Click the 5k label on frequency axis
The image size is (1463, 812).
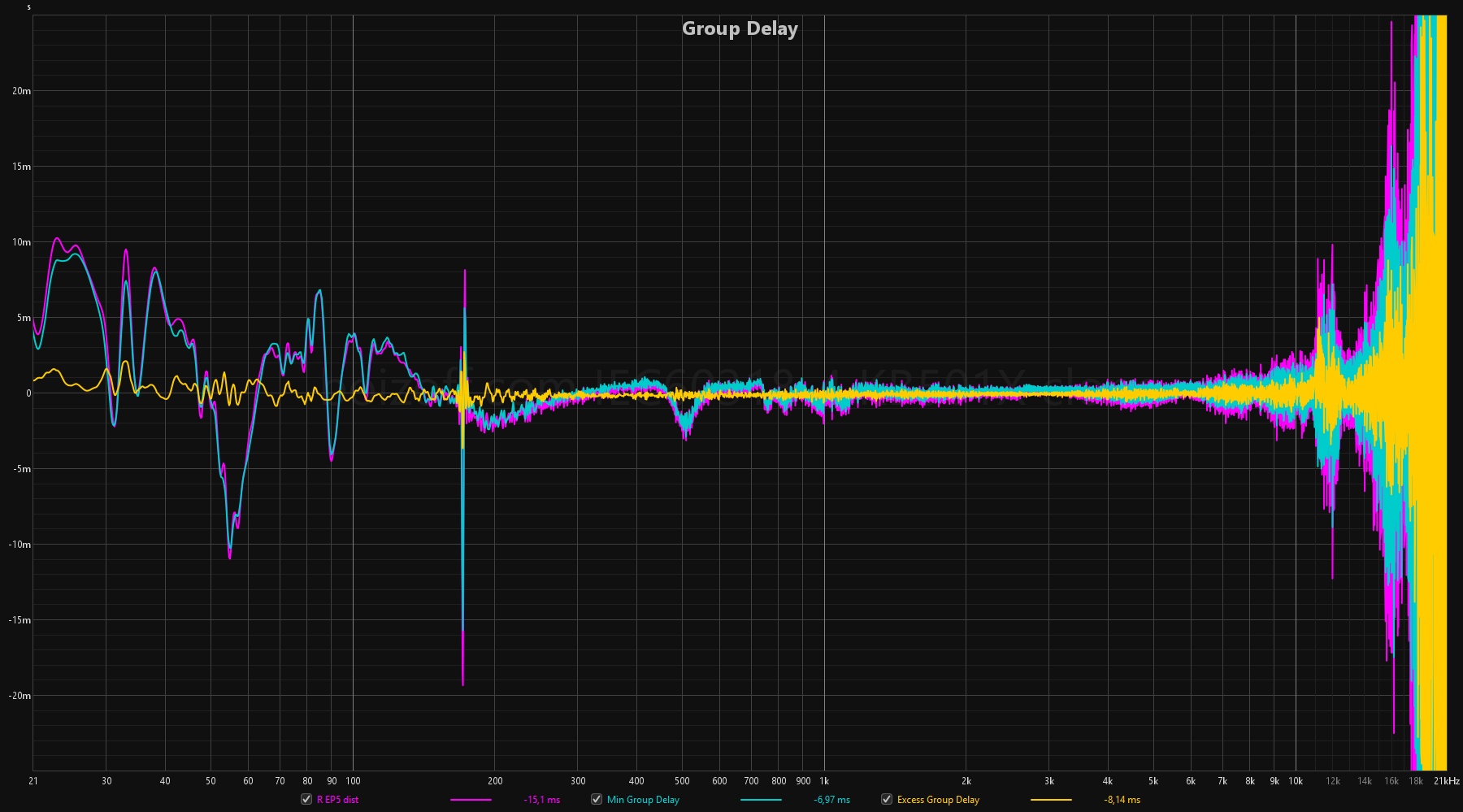[1154, 781]
